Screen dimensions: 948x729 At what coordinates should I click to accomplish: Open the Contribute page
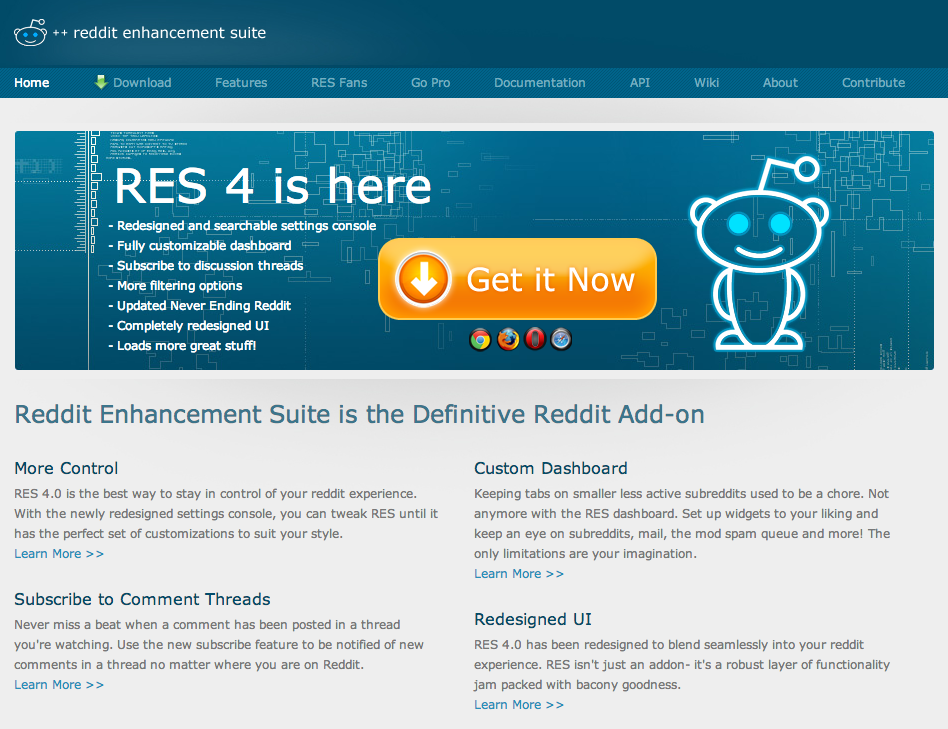873,83
